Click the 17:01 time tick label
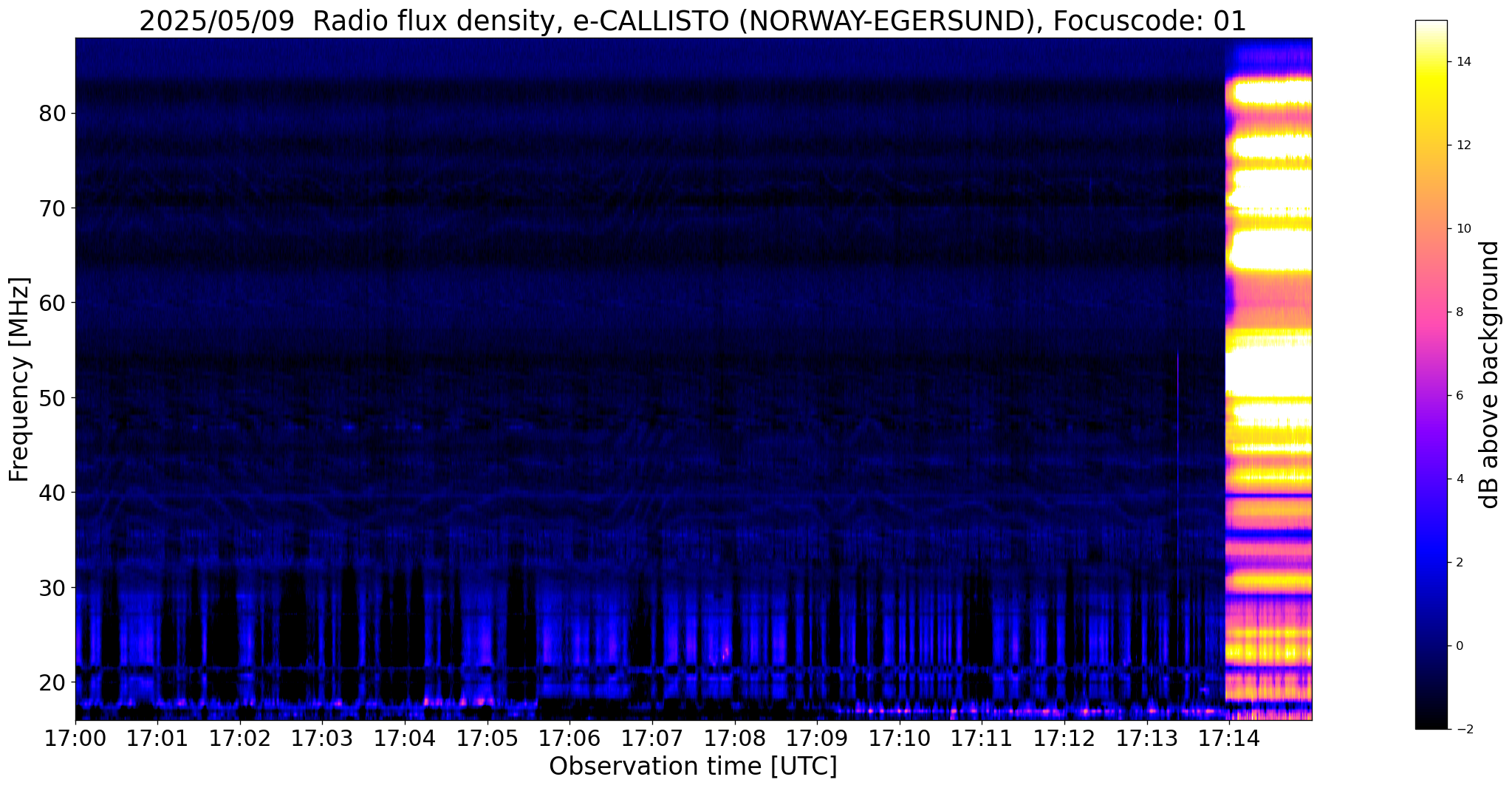 click(x=157, y=738)
